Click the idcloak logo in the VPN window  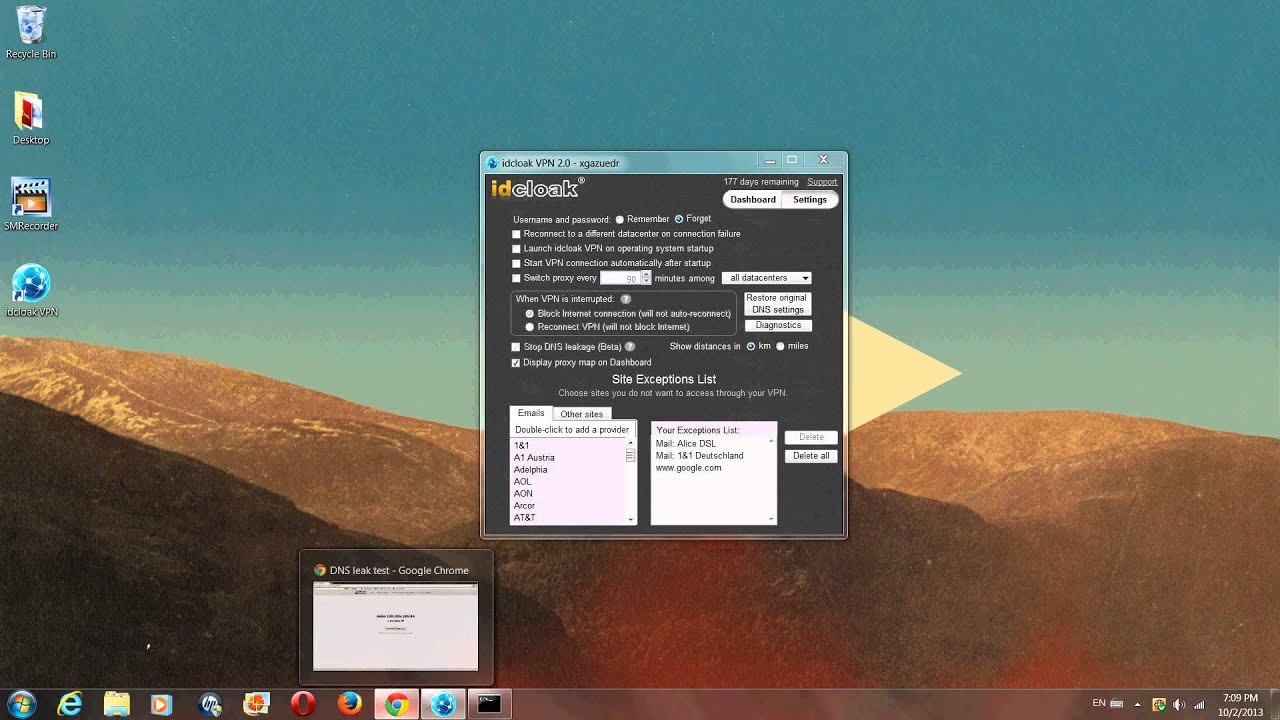(x=537, y=188)
